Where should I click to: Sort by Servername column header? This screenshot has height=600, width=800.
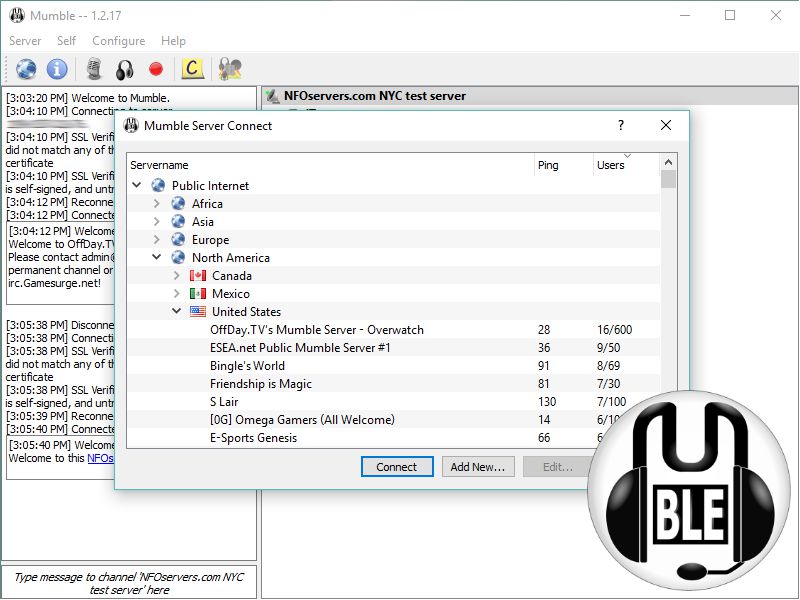point(330,165)
